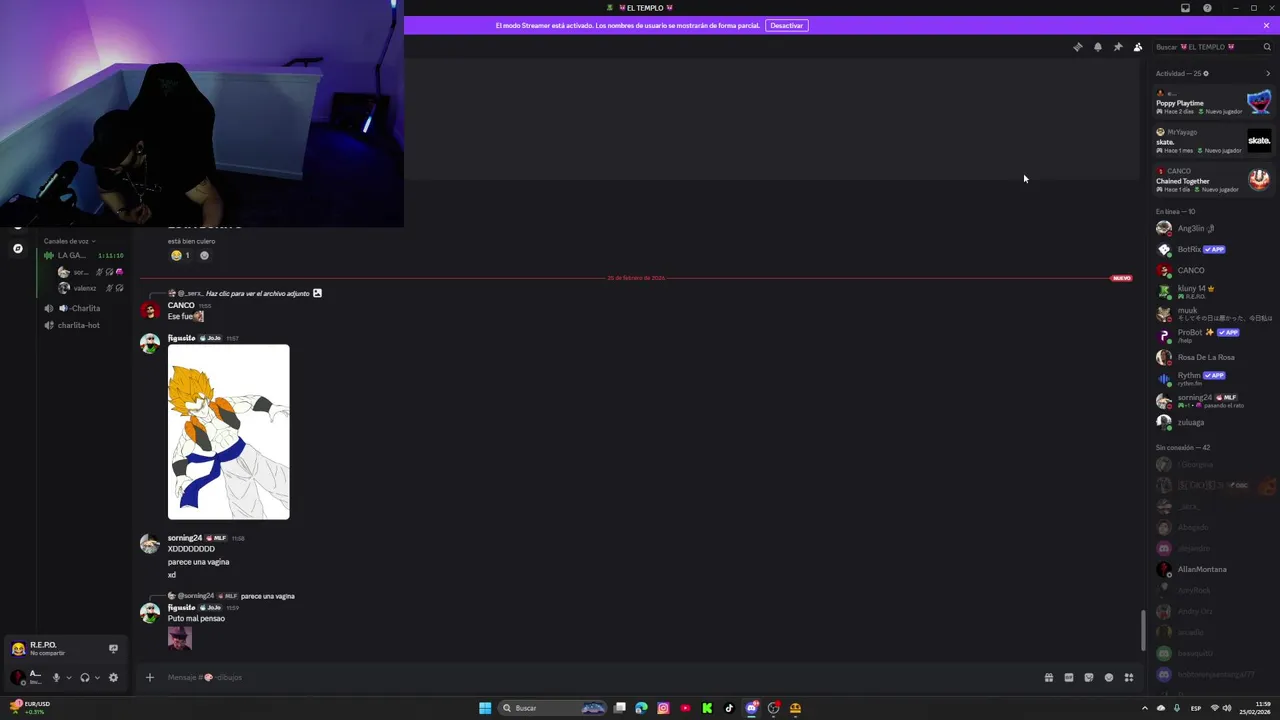This screenshot has width=1280, height=720.
Task: Select ProBot app in member list
Action: (x=1213, y=335)
